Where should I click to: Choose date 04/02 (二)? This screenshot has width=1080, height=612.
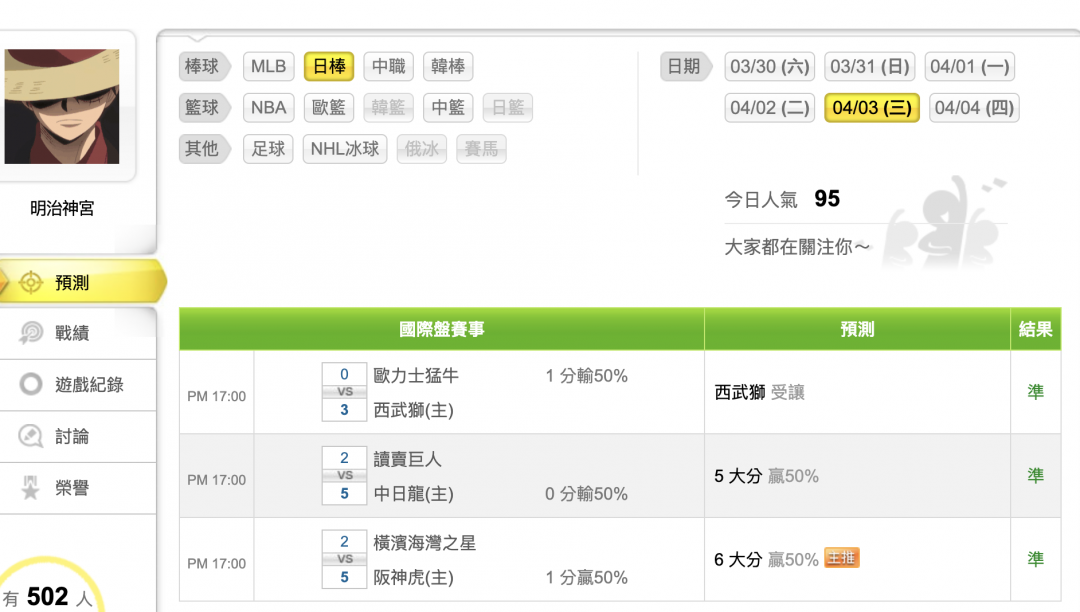coord(769,107)
